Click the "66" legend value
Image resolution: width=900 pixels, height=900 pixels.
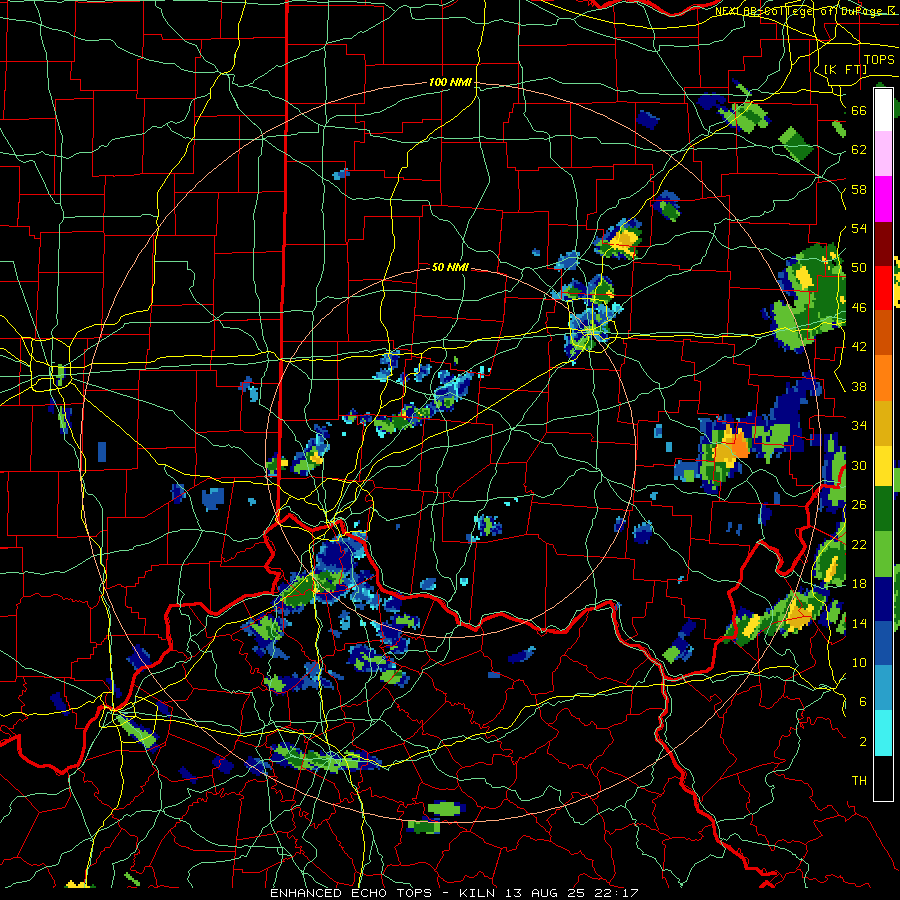pos(859,110)
